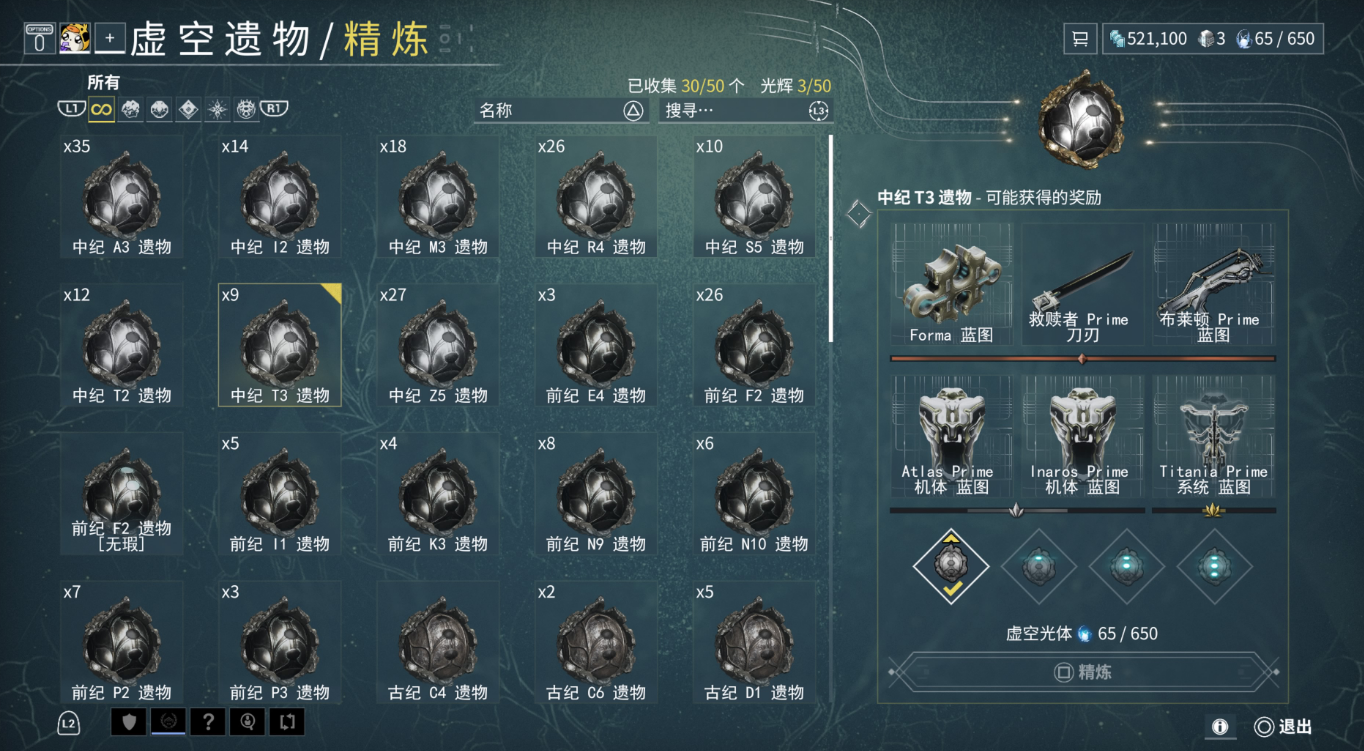Click the swap arrows icon at bottom

pos(287,721)
